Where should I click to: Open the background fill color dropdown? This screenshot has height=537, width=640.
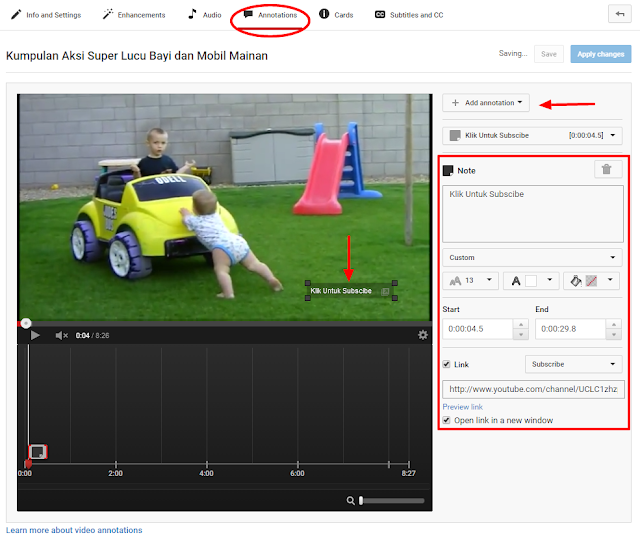point(591,281)
